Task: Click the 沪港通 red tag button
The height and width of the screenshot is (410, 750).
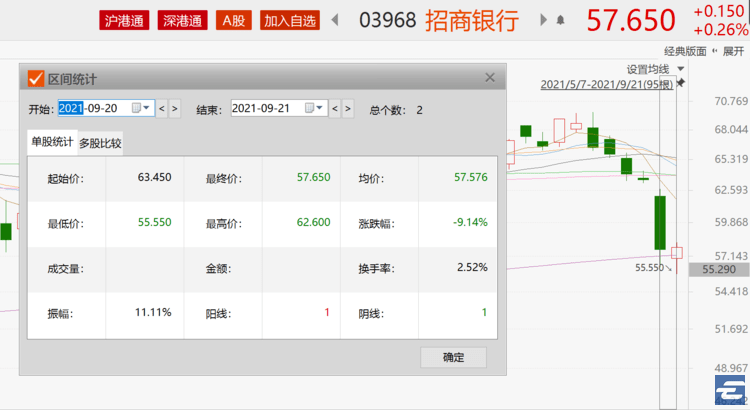Action: (124, 21)
